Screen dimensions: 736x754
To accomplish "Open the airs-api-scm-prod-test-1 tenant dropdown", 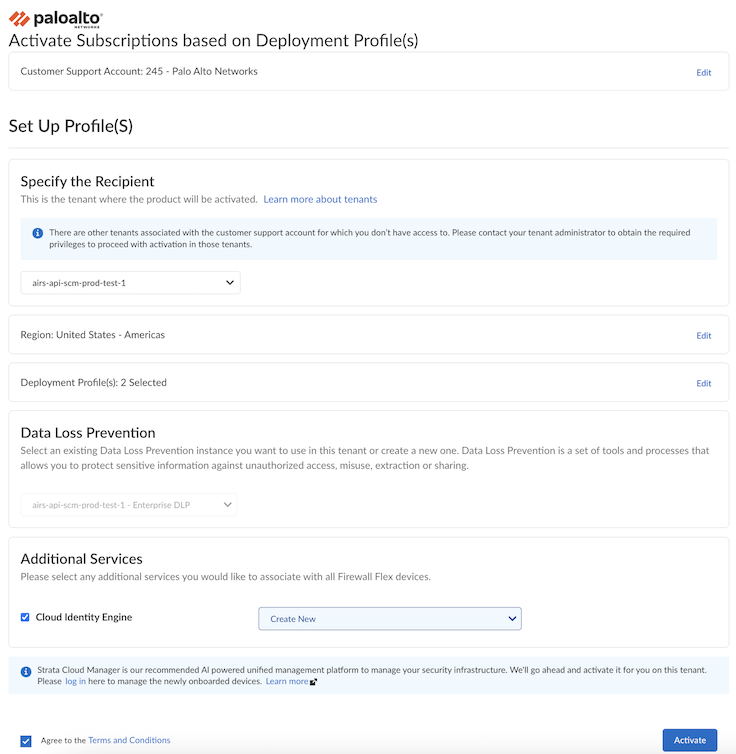I will click(x=130, y=283).
